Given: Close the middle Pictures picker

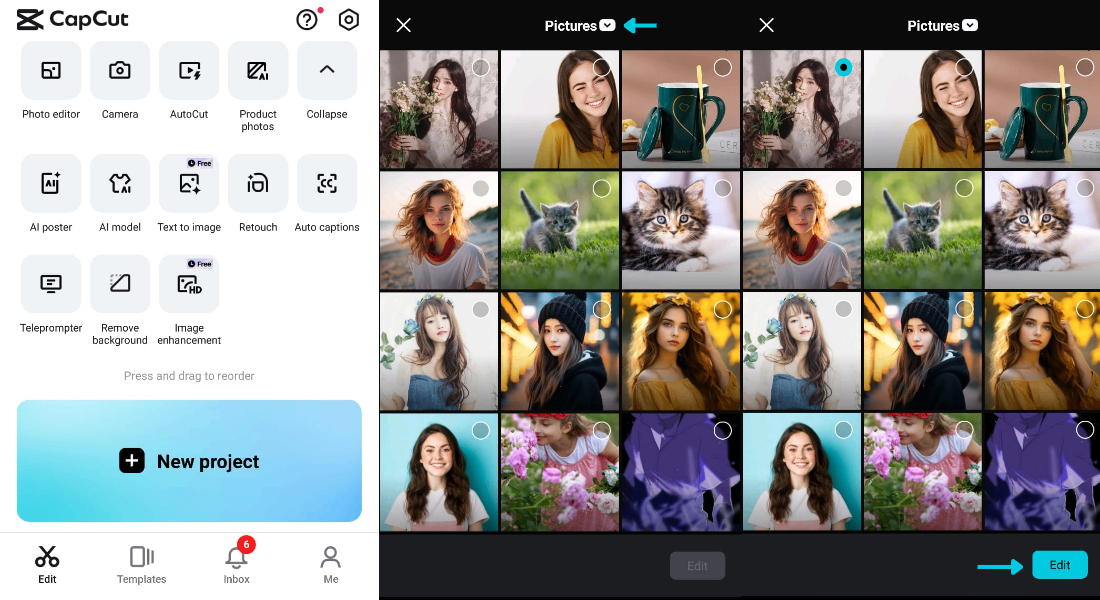Looking at the screenshot, I should click(403, 25).
